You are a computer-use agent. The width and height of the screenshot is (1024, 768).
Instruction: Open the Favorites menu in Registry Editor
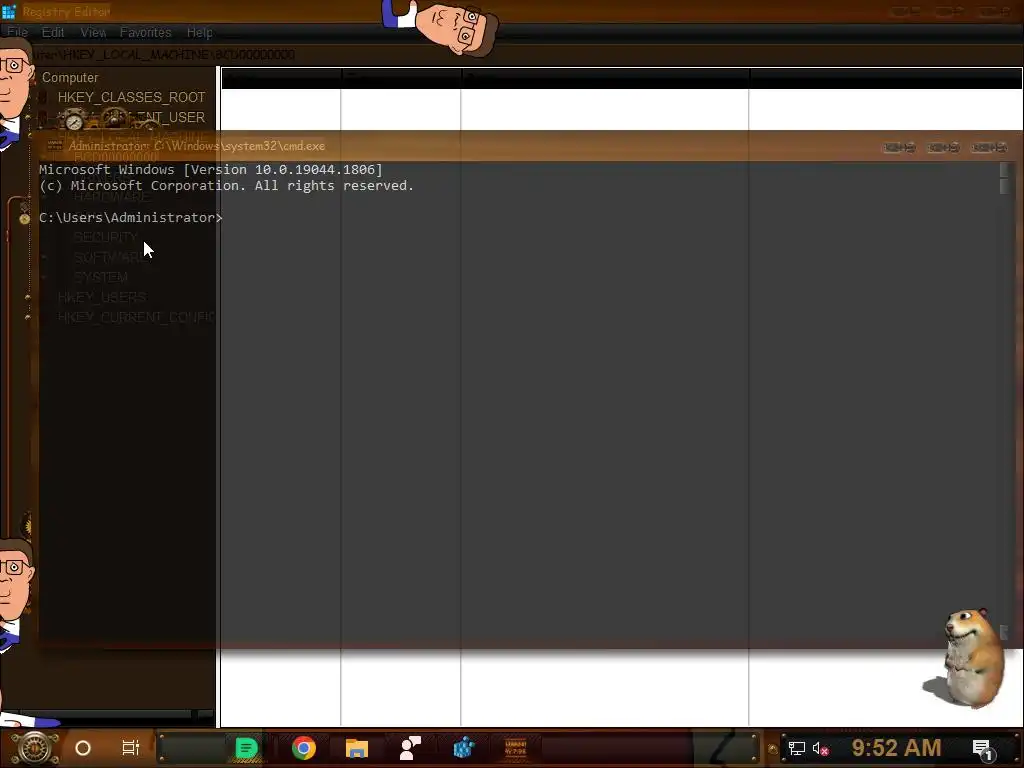(x=146, y=32)
